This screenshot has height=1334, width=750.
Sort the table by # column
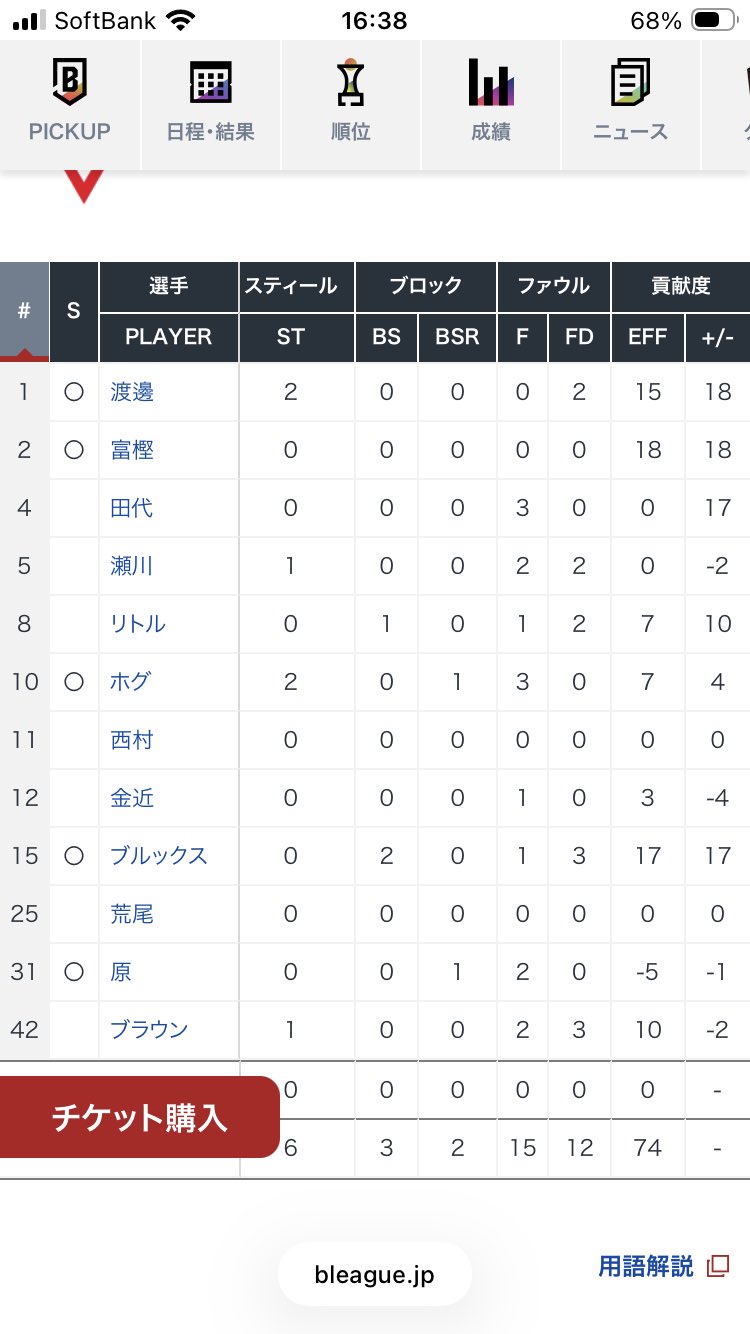click(x=24, y=311)
